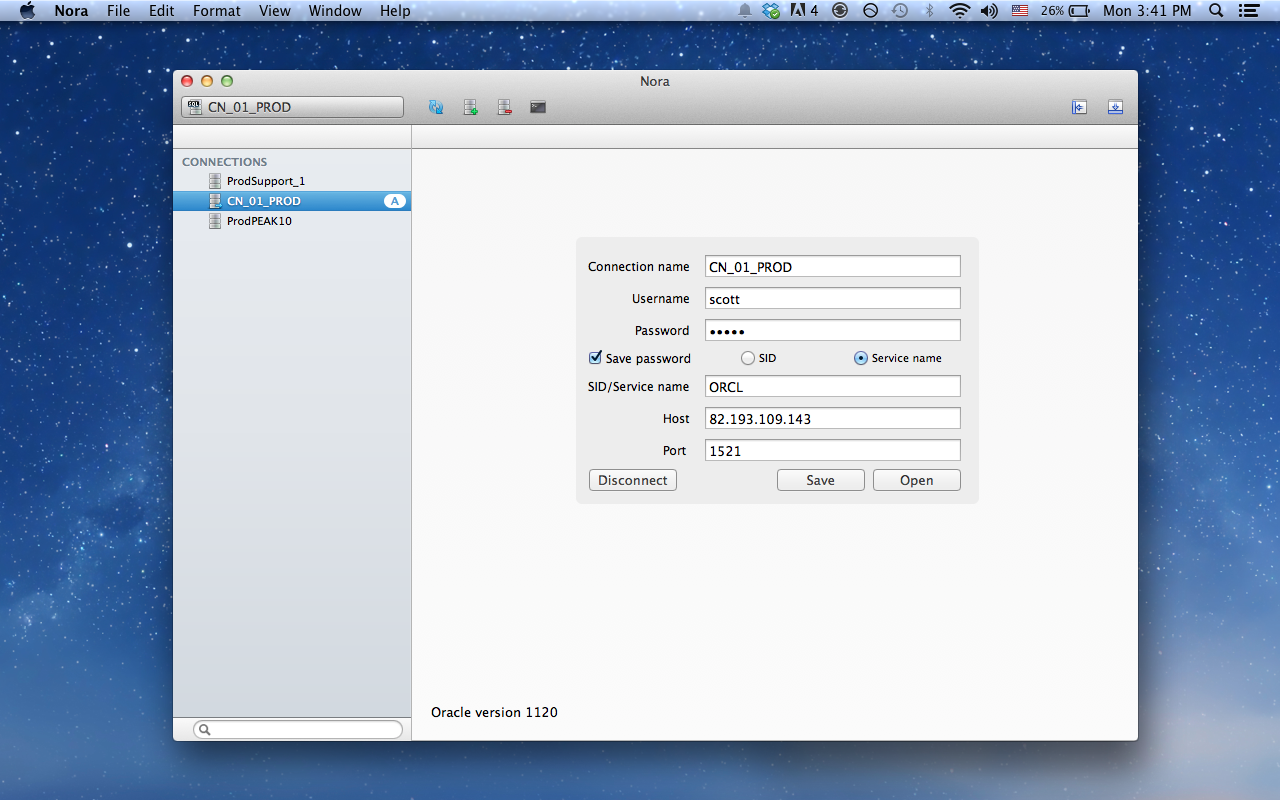The image size is (1280, 800).
Task: Click the remove connection icon with red minus
Action: [504, 107]
